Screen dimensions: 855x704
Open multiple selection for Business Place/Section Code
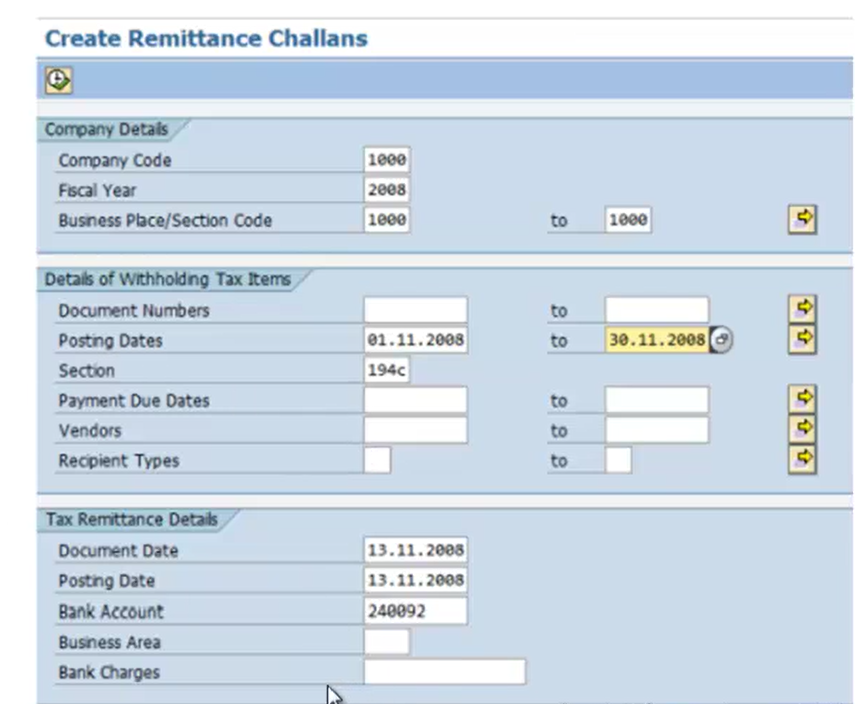pyautogui.click(x=803, y=220)
